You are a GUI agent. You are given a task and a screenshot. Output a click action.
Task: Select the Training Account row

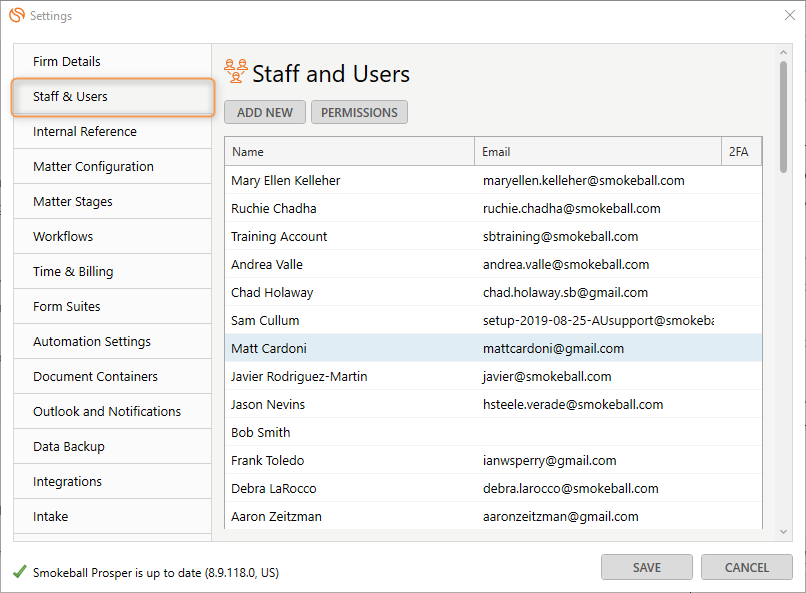[x=493, y=236]
